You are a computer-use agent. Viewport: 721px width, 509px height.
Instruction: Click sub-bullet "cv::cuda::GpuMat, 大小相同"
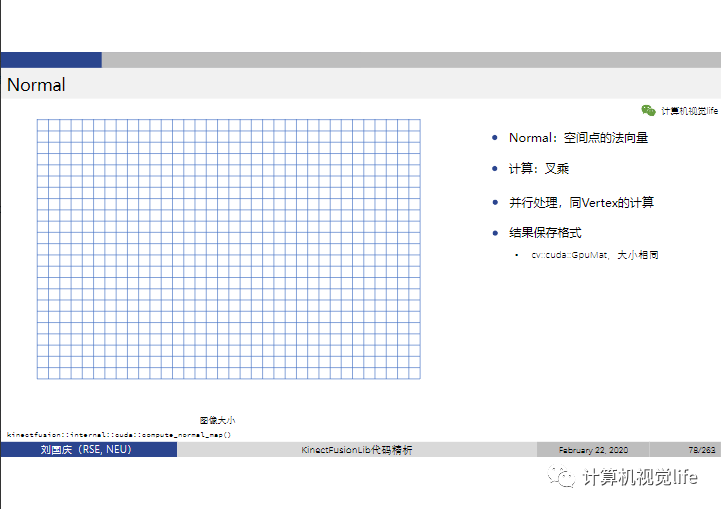[x=595, y=255]
